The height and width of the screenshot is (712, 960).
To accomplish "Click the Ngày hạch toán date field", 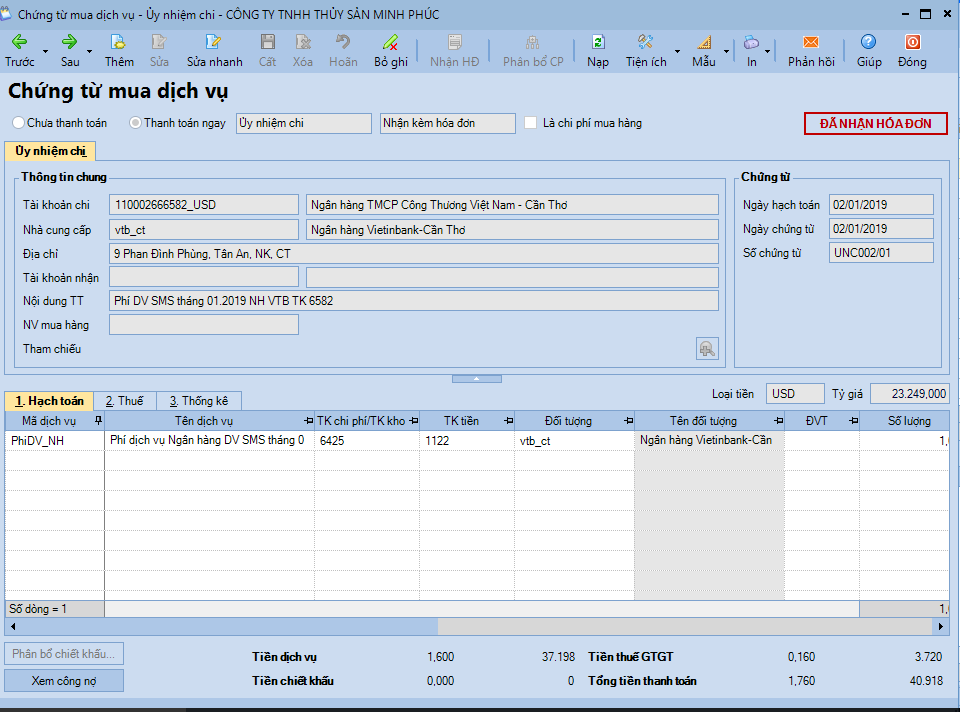I will click(882, 205).
